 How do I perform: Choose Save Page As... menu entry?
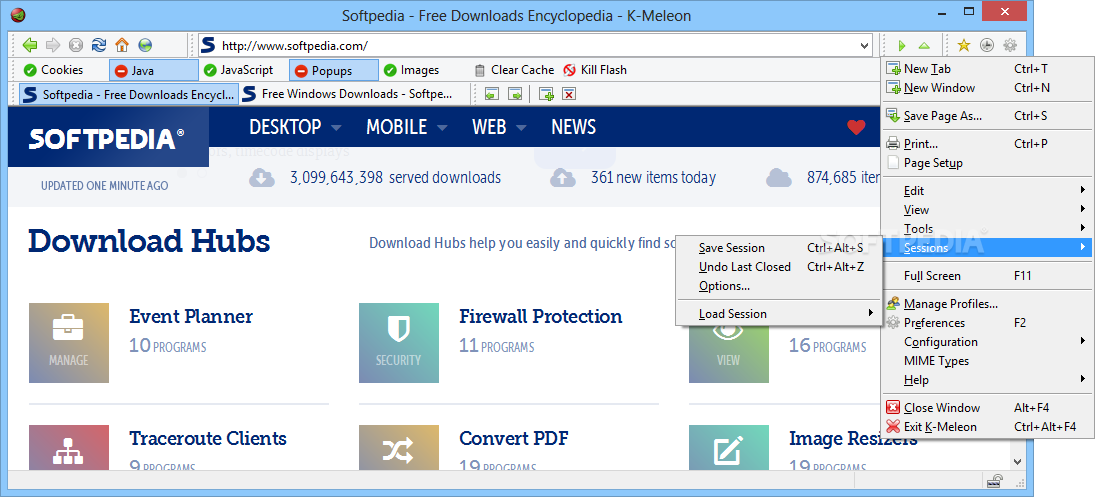(988, 115)
